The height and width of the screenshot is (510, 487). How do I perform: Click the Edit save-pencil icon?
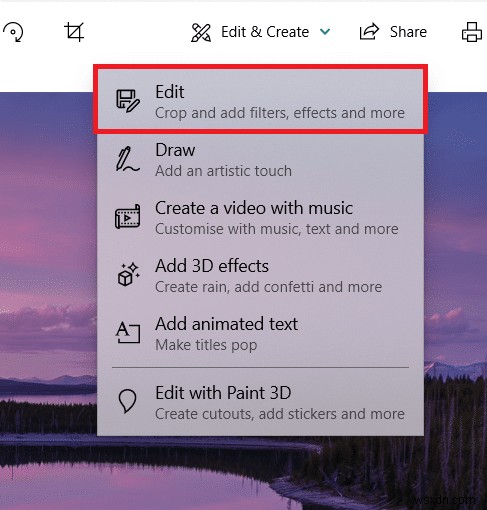[x=128, y=101]
